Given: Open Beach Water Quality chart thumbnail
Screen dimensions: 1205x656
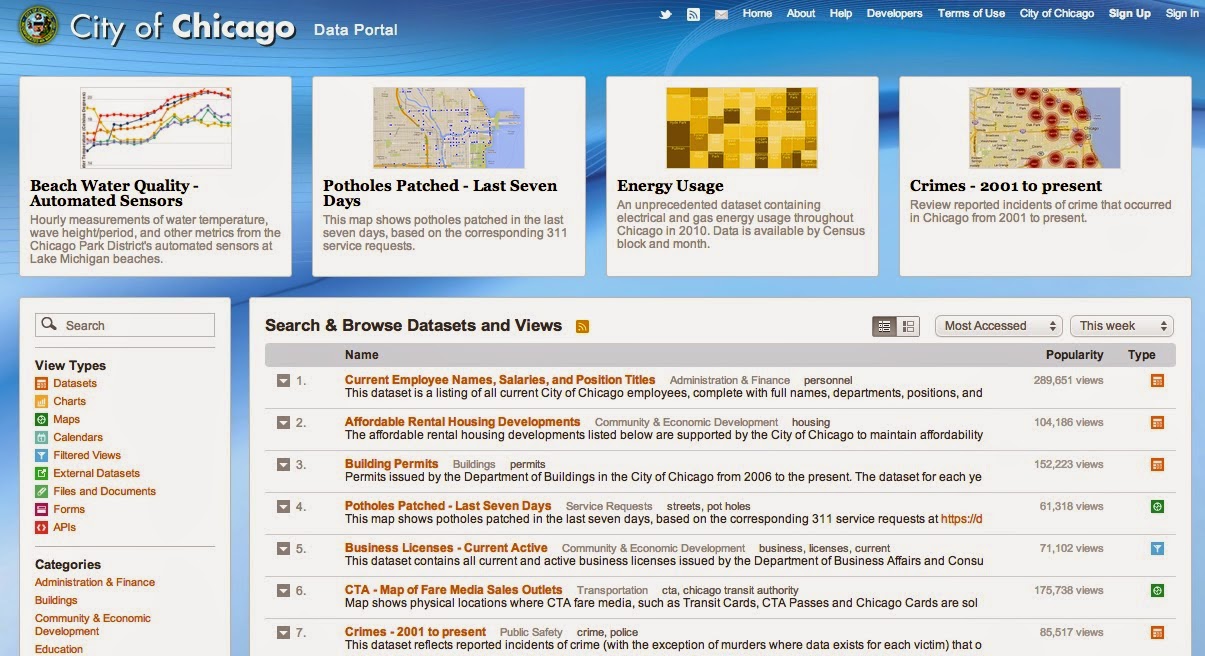Looking at the screenshot, I should coord(155,127).
